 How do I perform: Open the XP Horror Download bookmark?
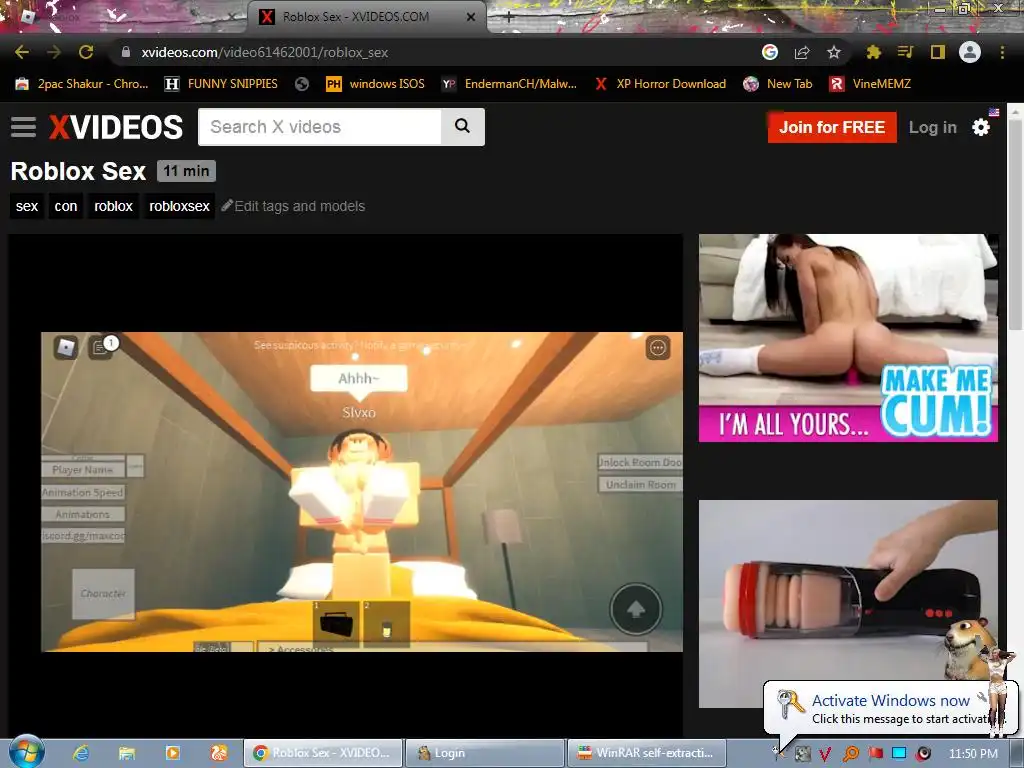point(660,84)
